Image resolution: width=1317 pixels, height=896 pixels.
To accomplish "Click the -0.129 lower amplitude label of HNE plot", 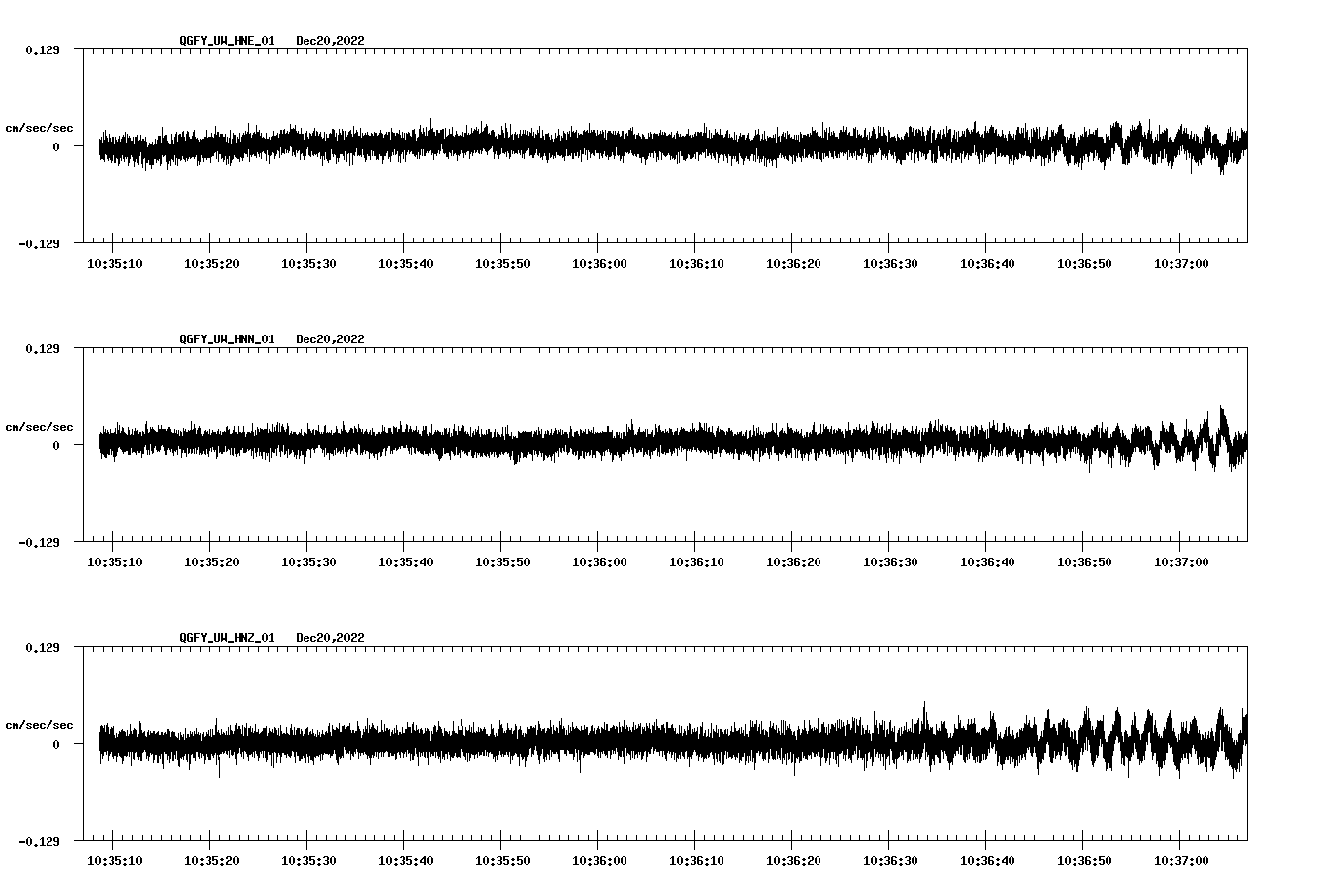I will point(39,243).
